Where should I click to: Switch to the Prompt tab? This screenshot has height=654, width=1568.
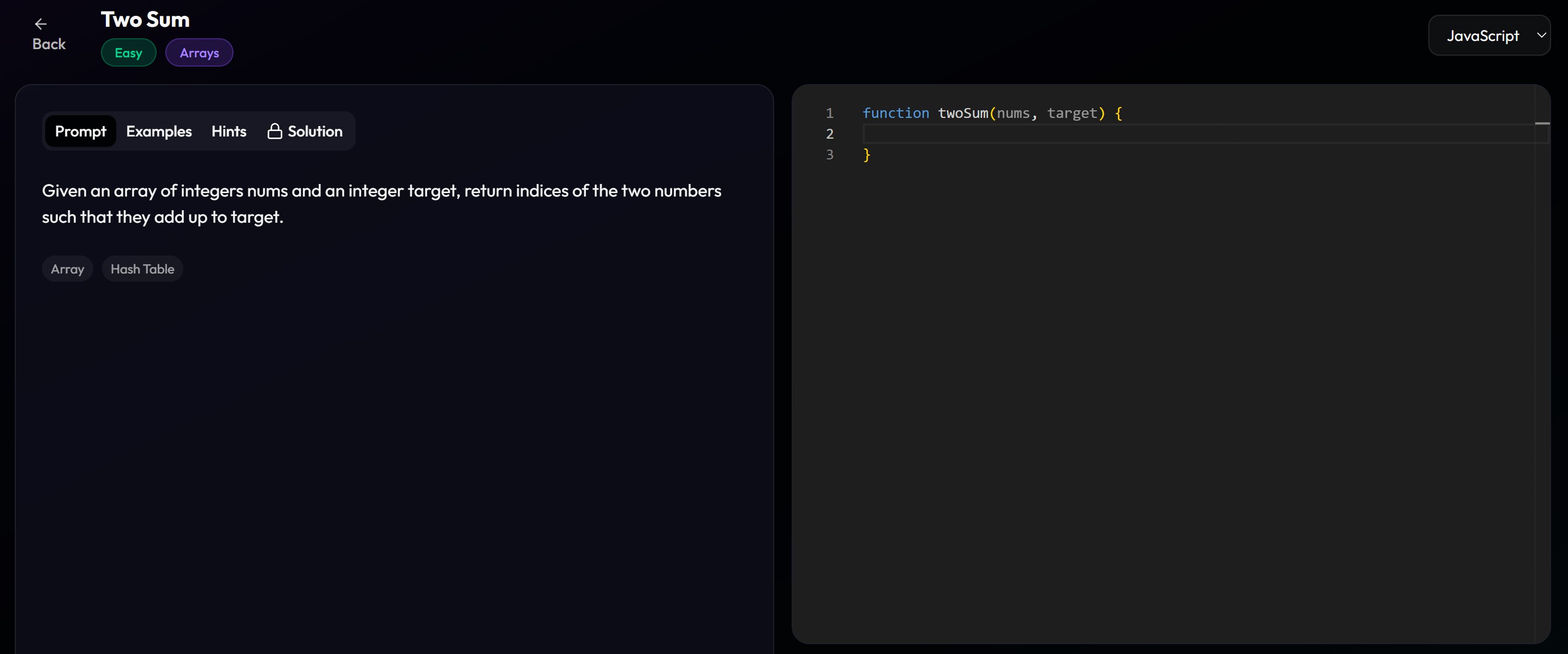pos(80,131)
